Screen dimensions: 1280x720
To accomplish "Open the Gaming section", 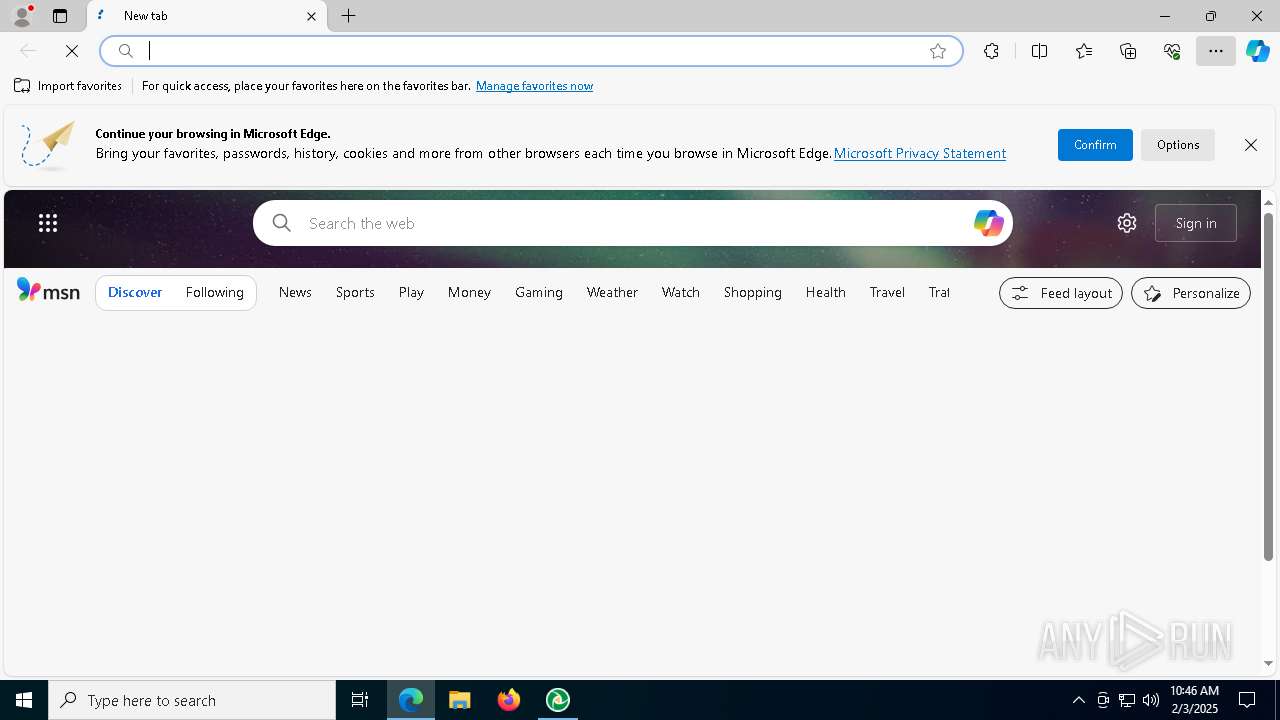I will coord(539,292).
